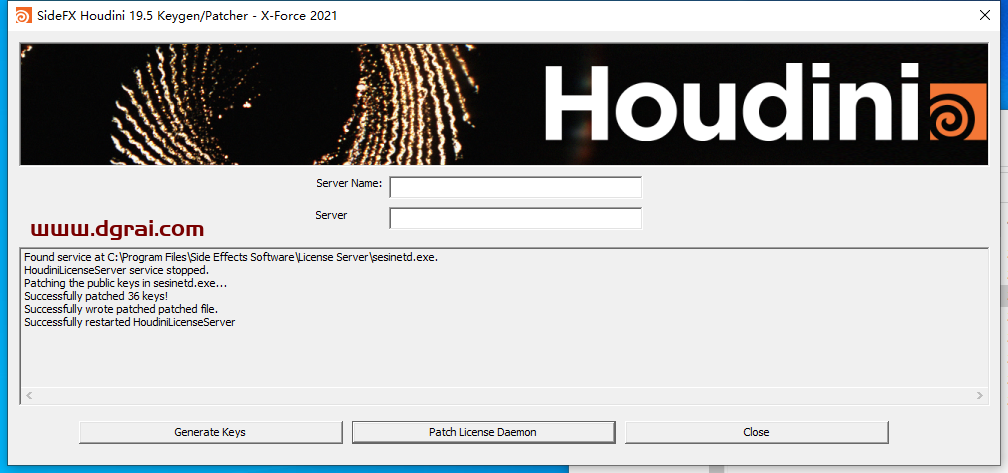Select the line "Successfully patched 36 keys!"
This screenshot has height=473, width=1008.
point(96,296)
